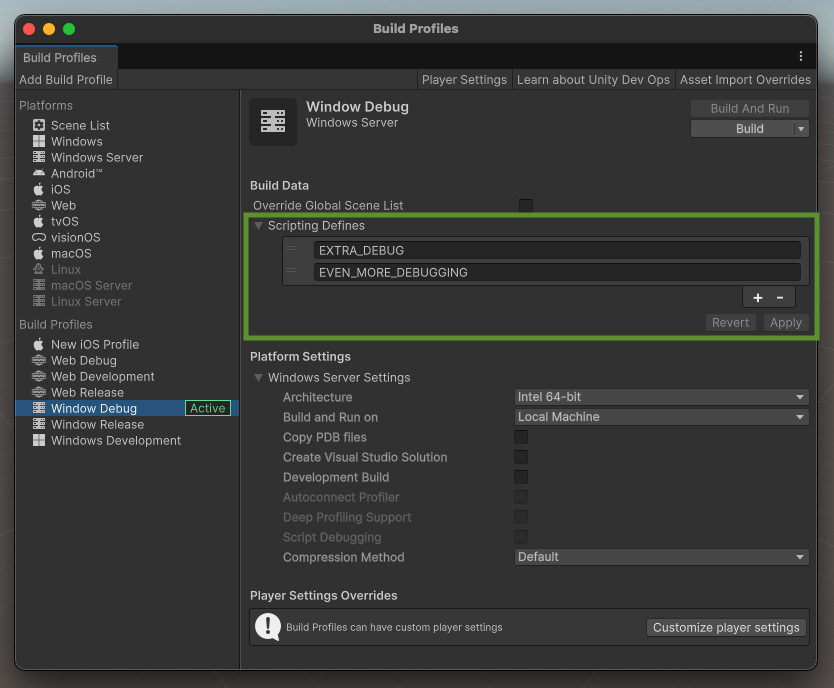This screenshot has width=834, height=688.
Task: Click the Windows platform icon
Action: click(x=39, y=141)
